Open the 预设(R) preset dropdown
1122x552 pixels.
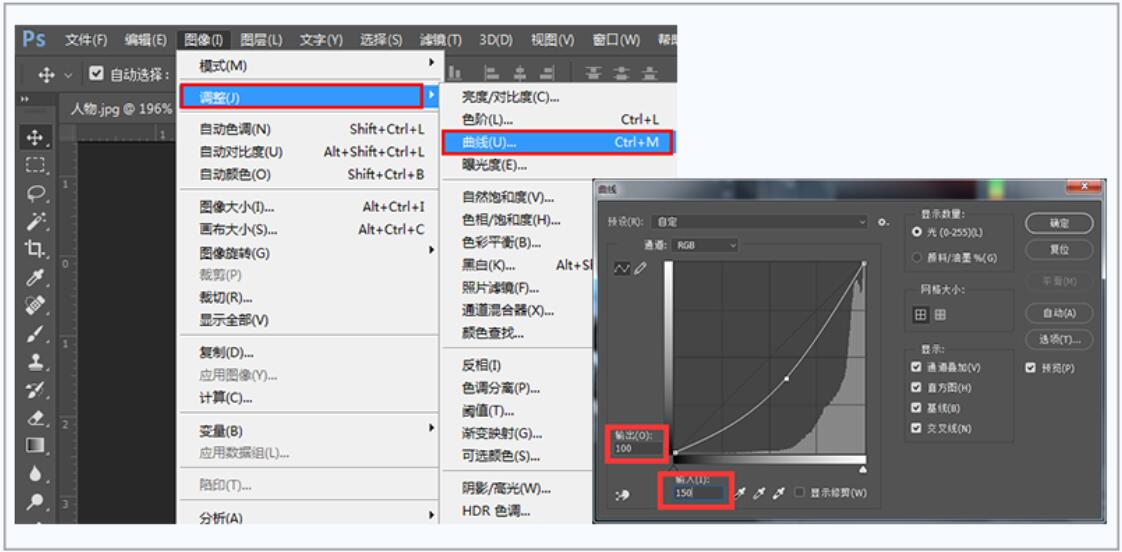(761, 223)
